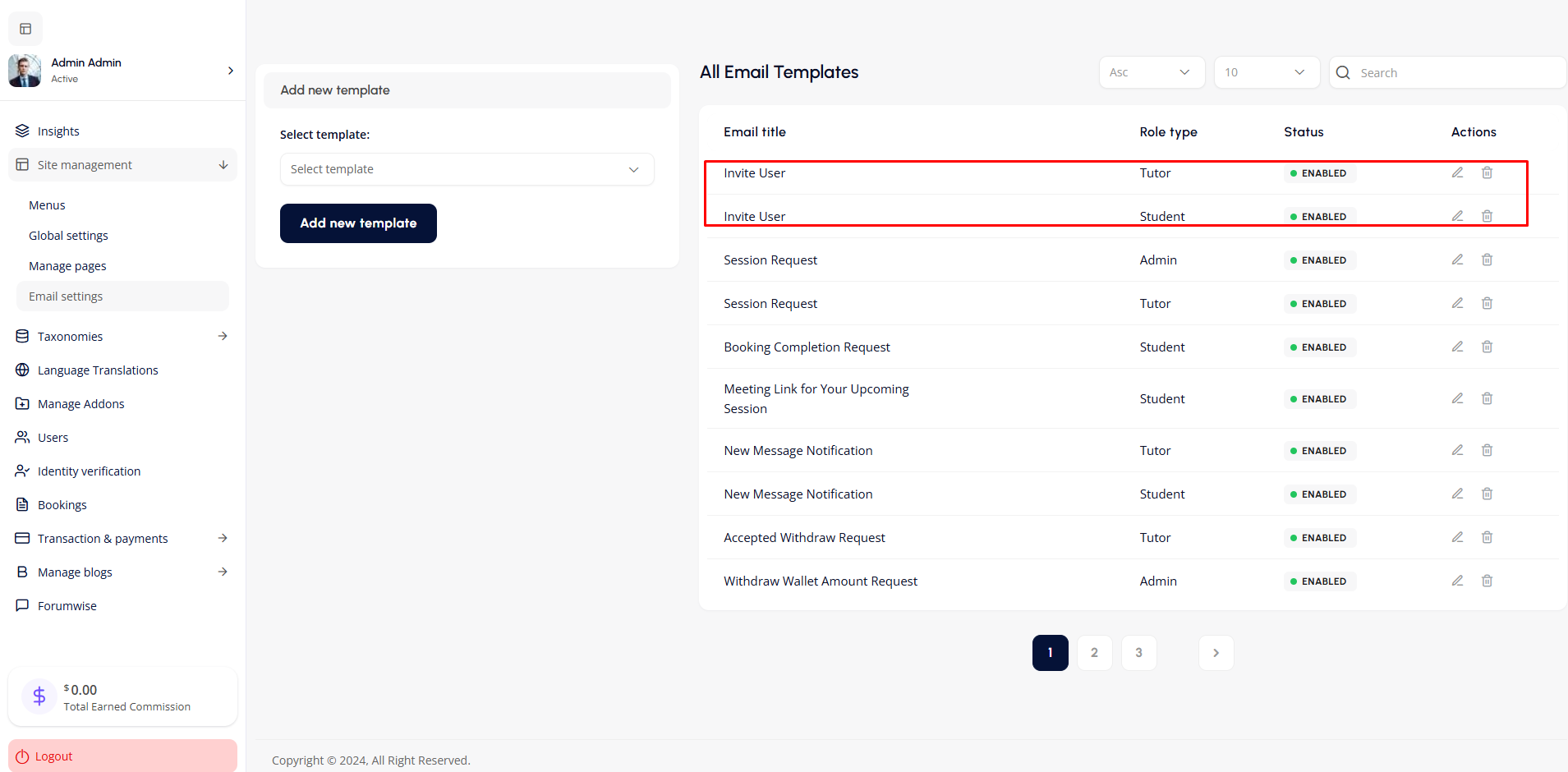Screen dimensions: 1568x772
Task: Edit the Withdraw Wallet Amount Request template
Action: point(1458,581)
